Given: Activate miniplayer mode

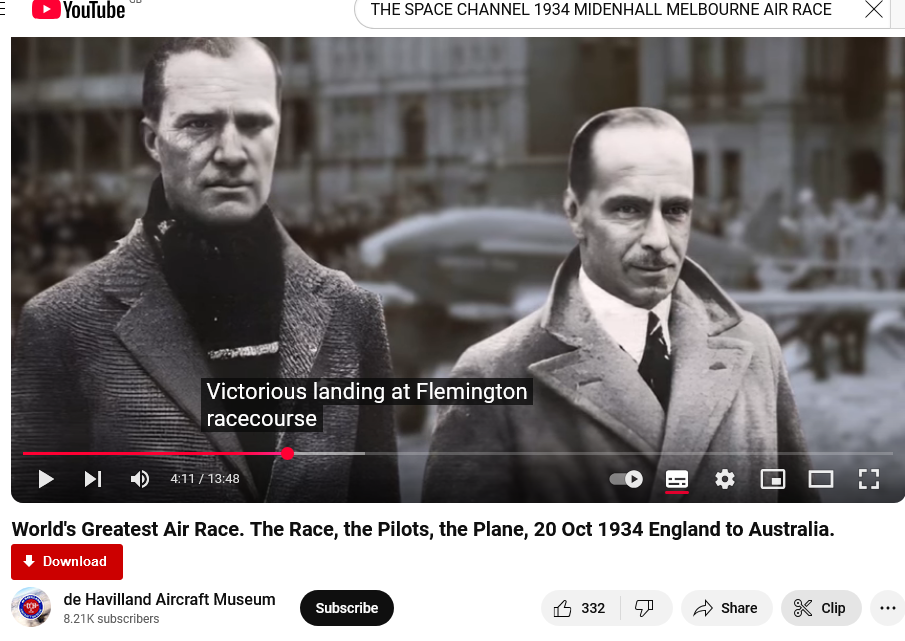Looking at the screenshot, I should (x=773, y=479).
